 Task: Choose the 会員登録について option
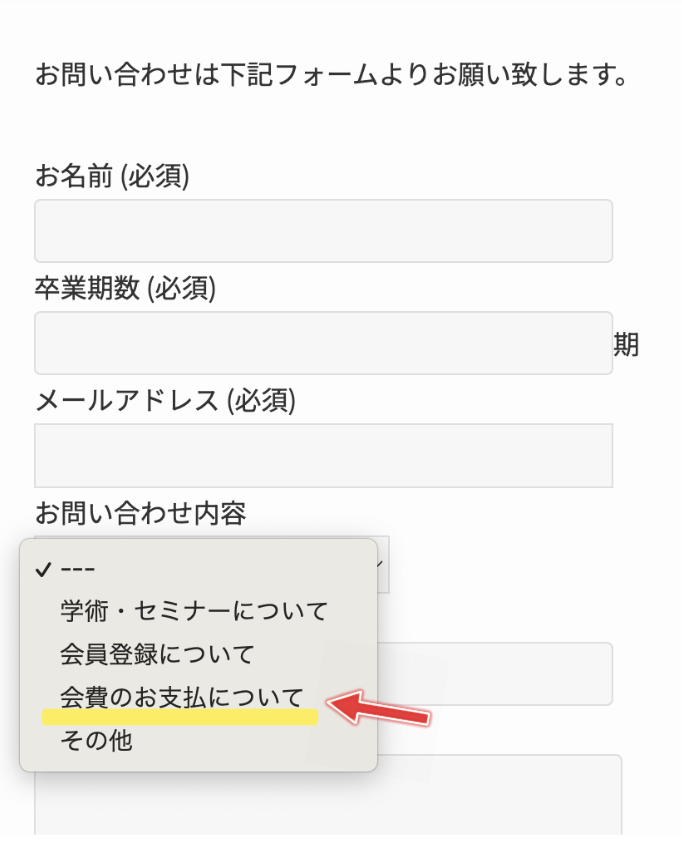click(158, 654)
